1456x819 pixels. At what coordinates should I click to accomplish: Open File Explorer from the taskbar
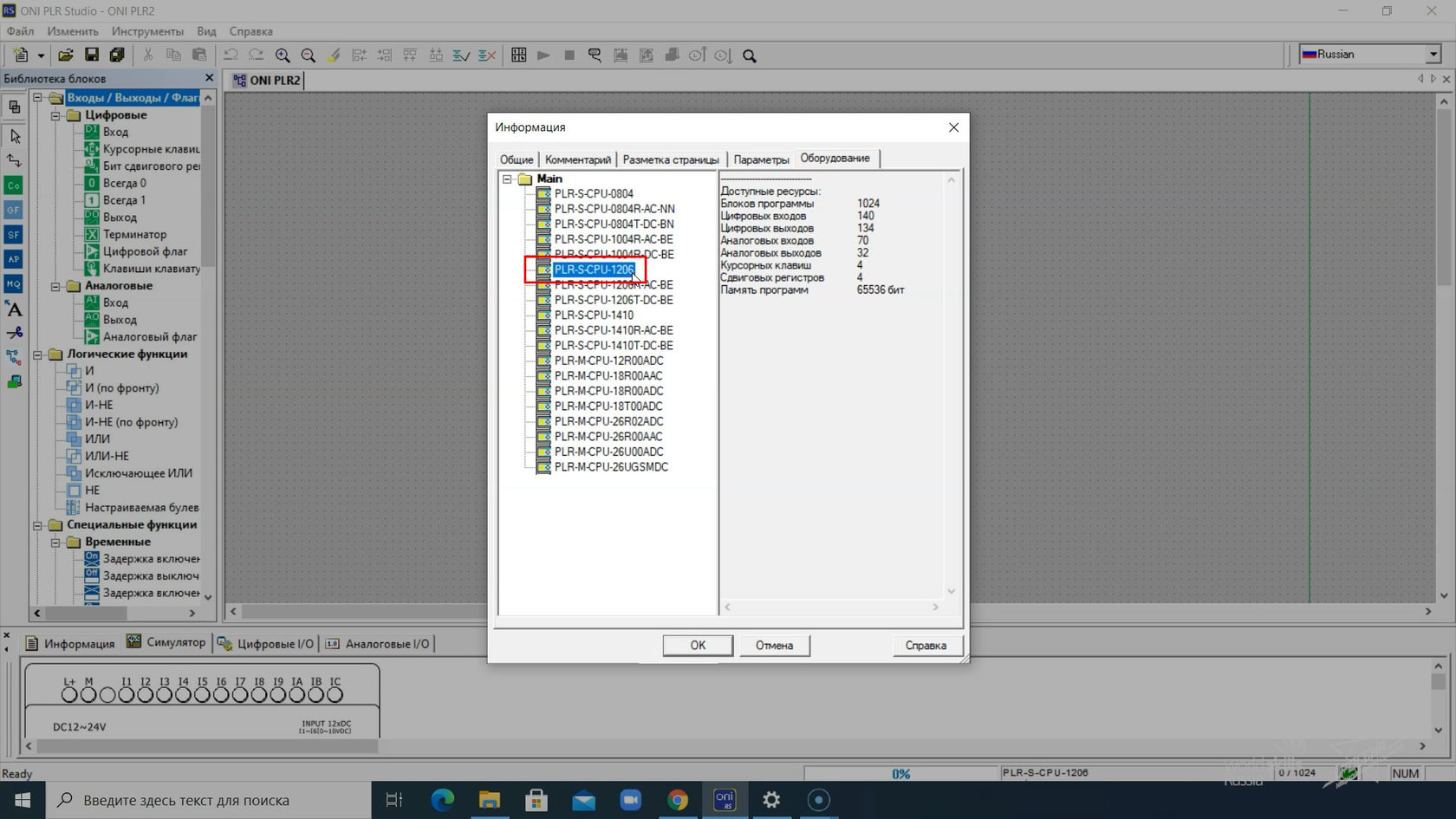[490, 800]
